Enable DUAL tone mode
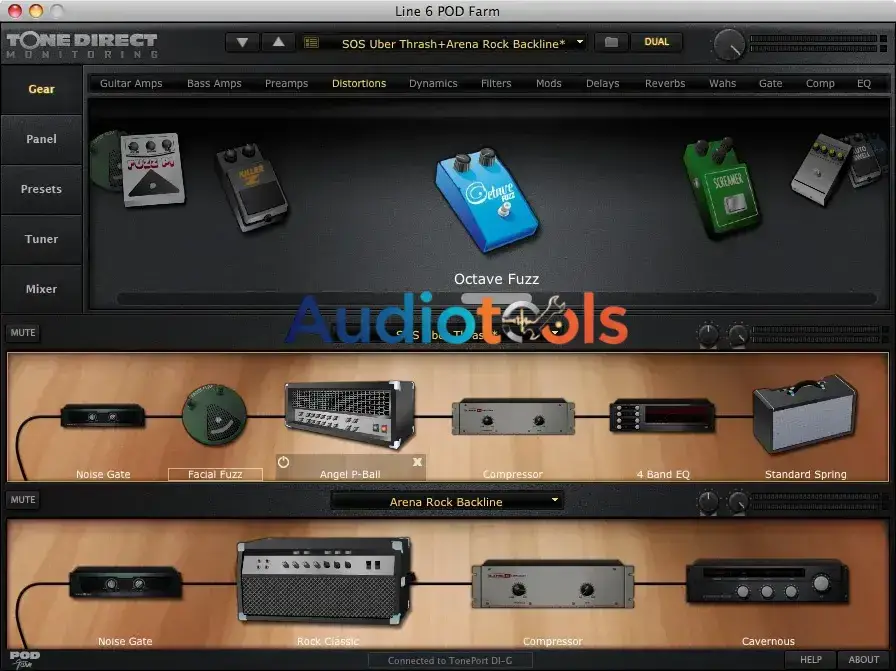Viewport: 896px width, 671px height. point(657,43)
